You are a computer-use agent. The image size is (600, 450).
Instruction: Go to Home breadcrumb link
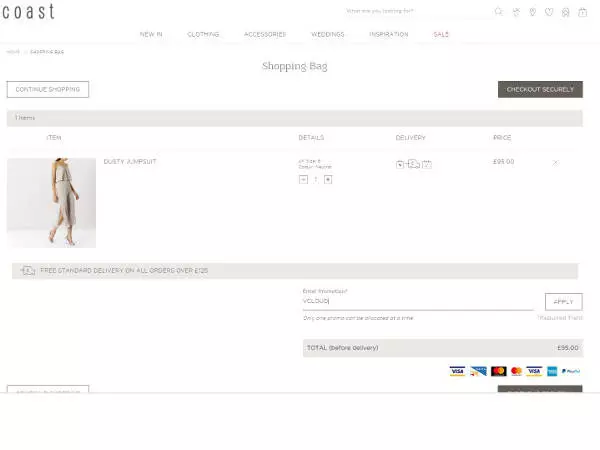click(13, 52)
